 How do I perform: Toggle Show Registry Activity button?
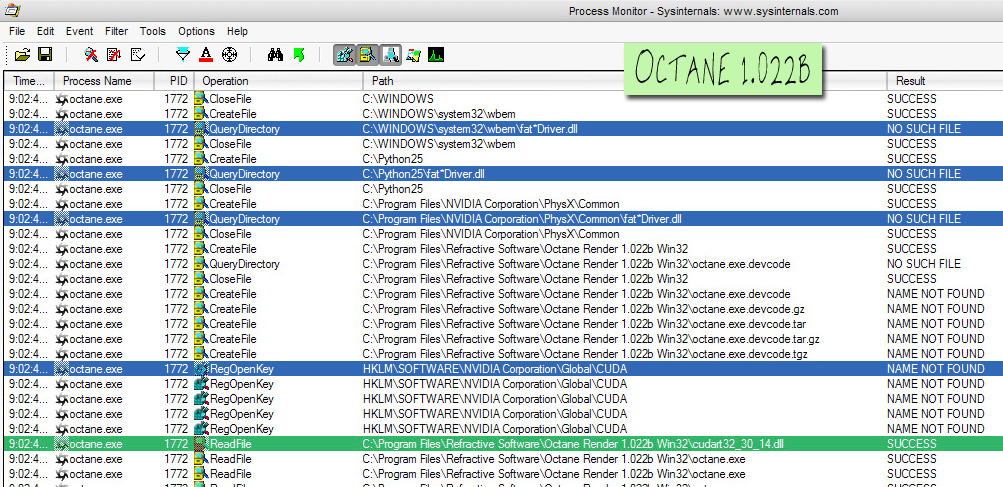pos(344,55)
